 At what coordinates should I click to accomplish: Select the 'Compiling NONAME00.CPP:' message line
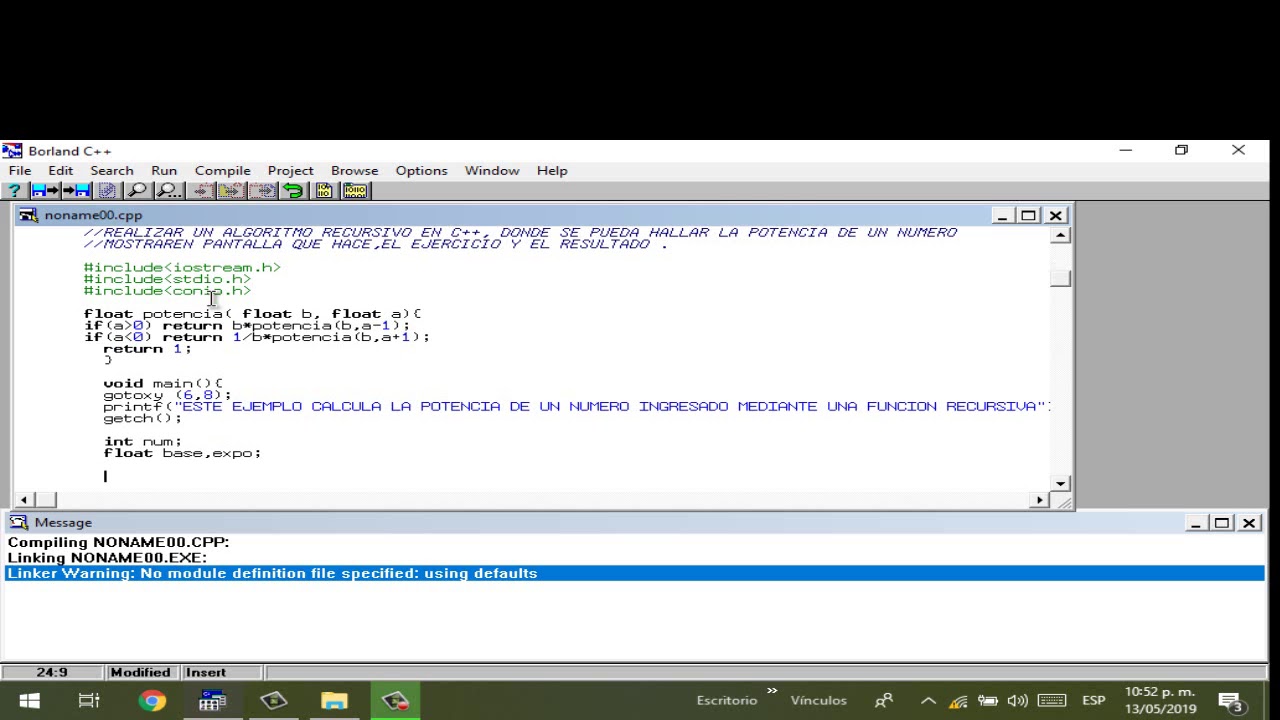coord(118,542)
